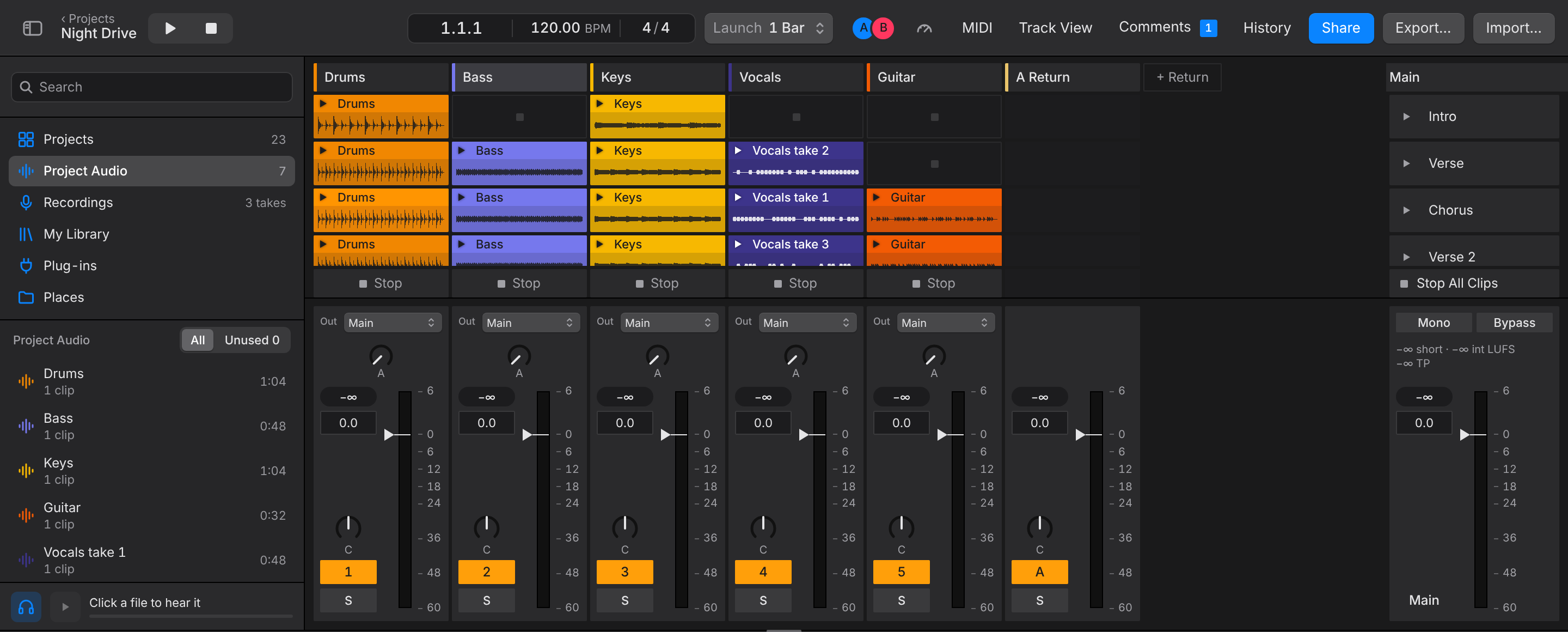The height and width of the screenshot is (632, 1568).
Task: Open Places via the folder icon
Action: [26, 297]
